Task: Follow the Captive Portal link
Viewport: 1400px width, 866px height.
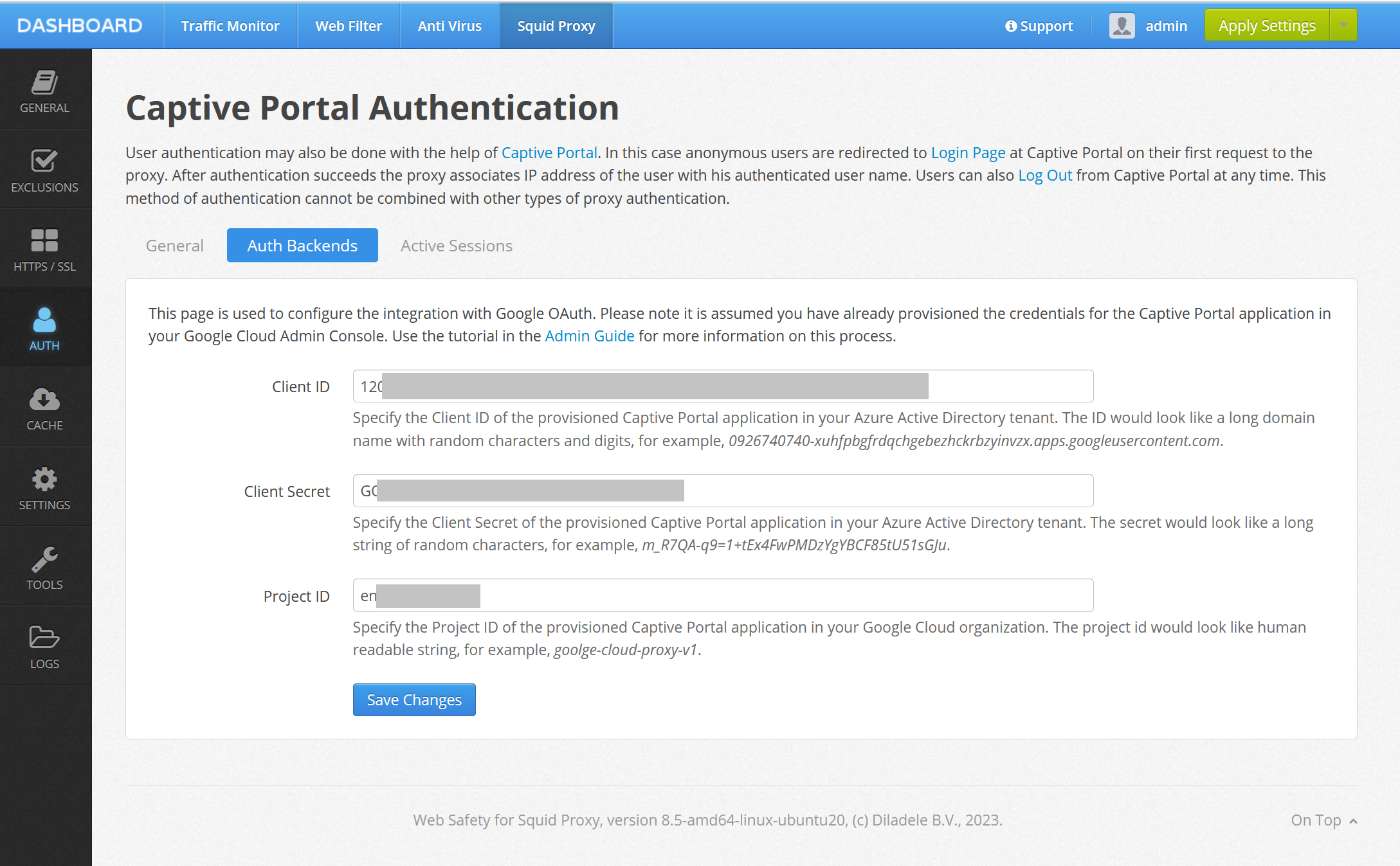Action: point(549,153)
